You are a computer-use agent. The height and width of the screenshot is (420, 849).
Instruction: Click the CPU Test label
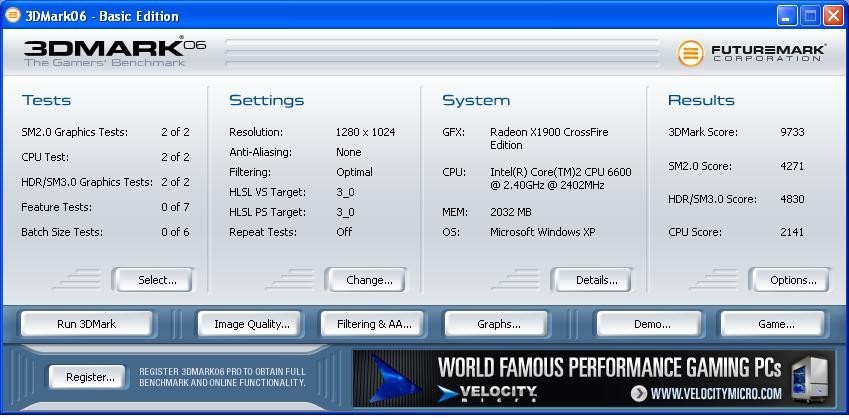tap(45, 157)
